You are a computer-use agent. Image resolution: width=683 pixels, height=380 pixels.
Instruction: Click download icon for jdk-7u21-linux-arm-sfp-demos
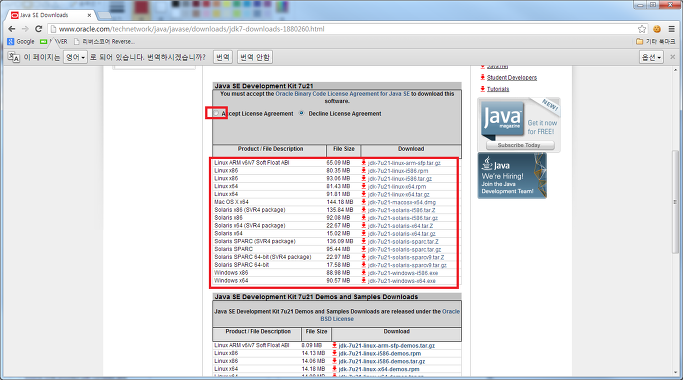[x=335, y=346]
